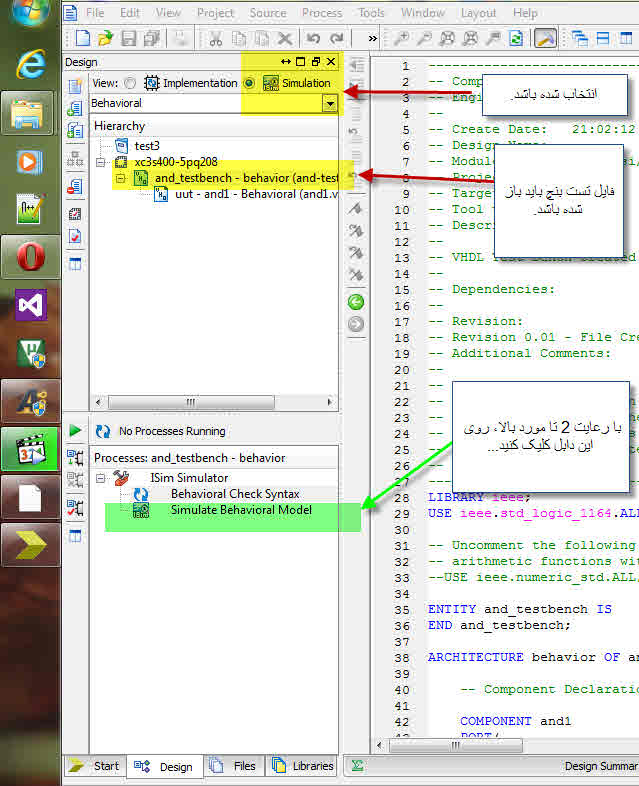This screenshot has width=639, height=786.
Task: Click the Undo arrow in toolbar
Action: (x=313, y=38)
